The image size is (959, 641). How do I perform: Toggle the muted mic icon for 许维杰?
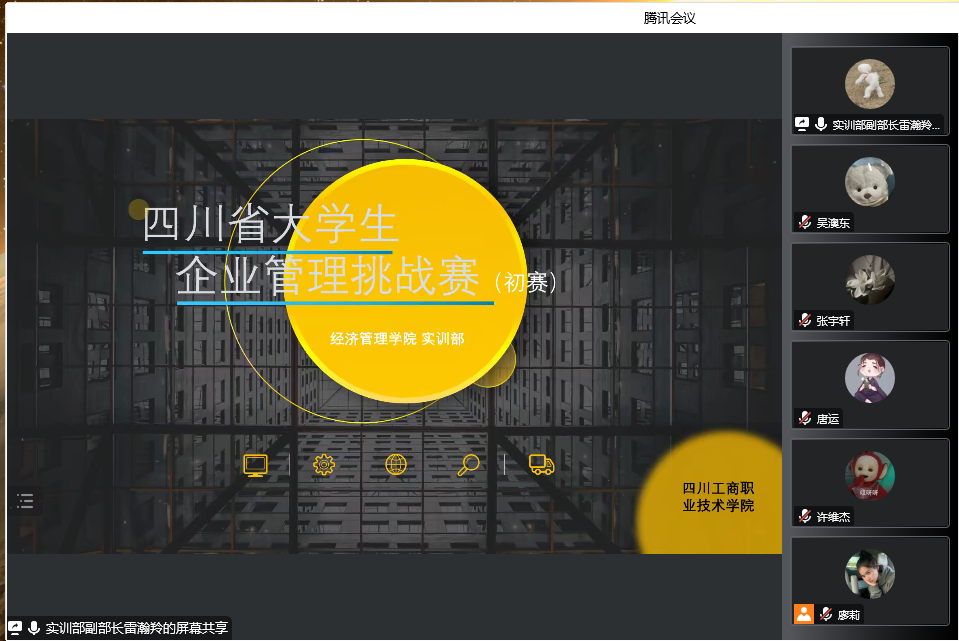pos(804,516)
